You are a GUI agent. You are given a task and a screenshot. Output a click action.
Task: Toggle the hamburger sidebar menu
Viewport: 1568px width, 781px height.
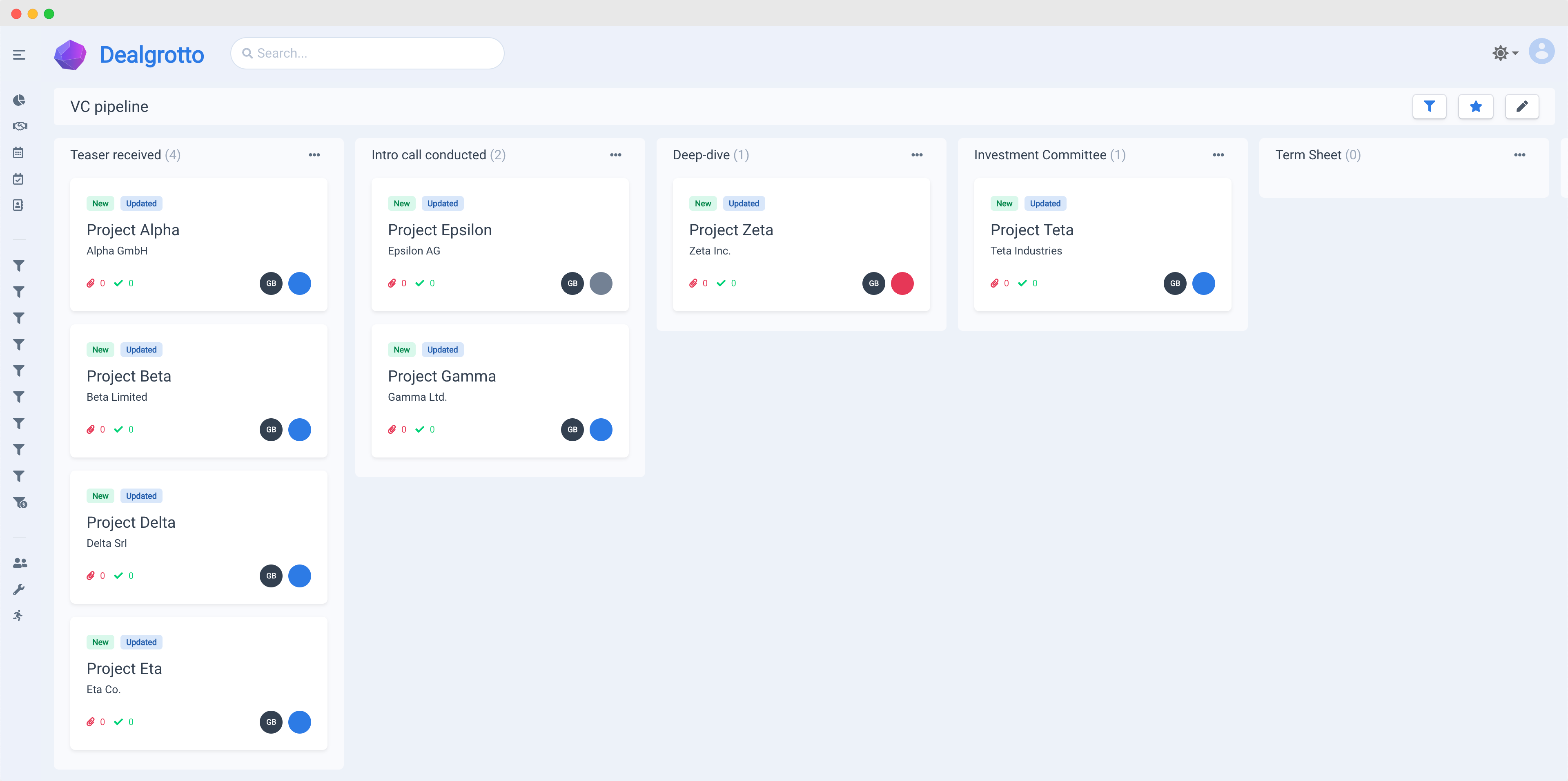pyautogui.click(x=19, y=55)
